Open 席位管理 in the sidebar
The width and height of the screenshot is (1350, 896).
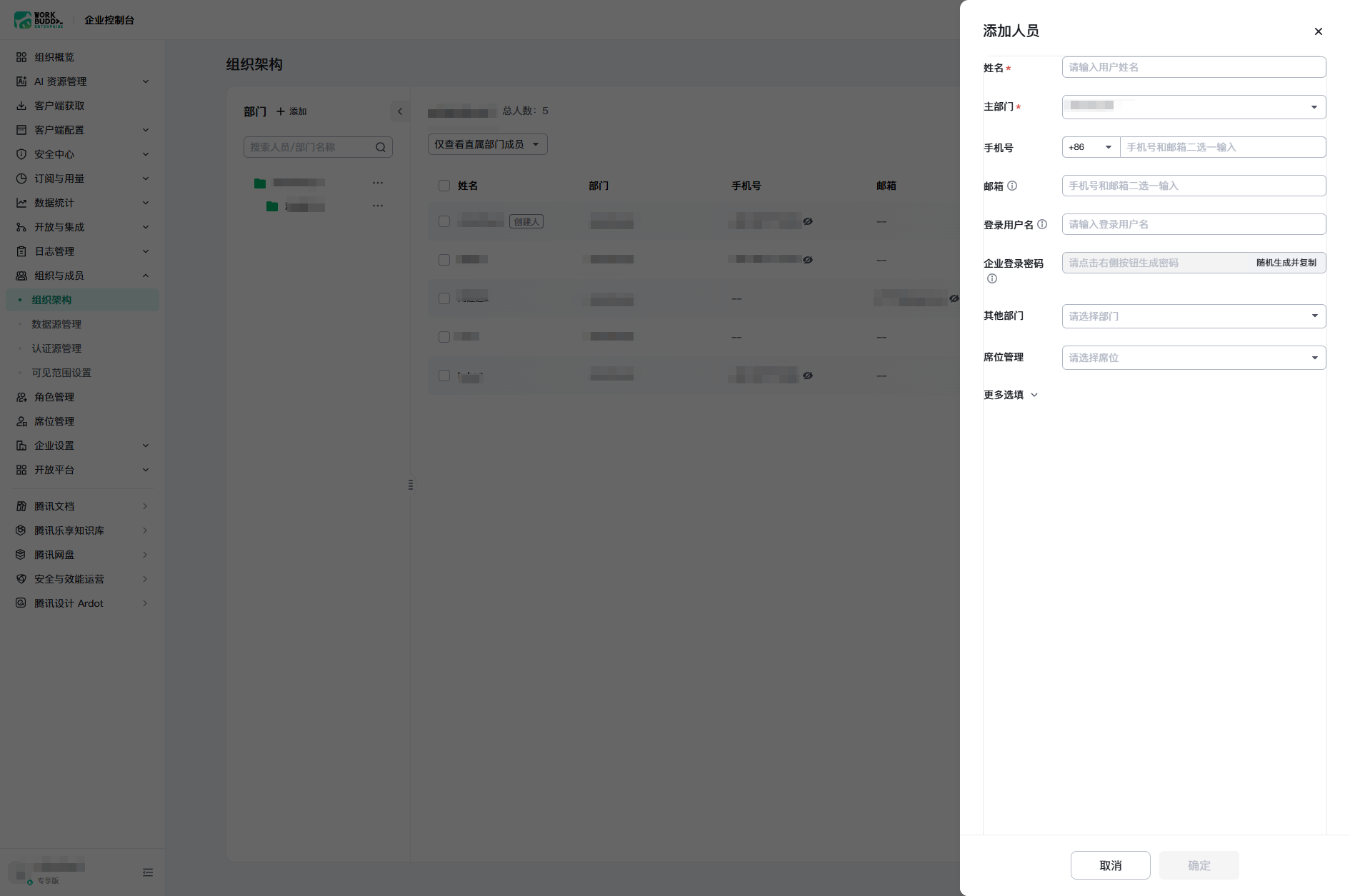(x=82, y=421)
